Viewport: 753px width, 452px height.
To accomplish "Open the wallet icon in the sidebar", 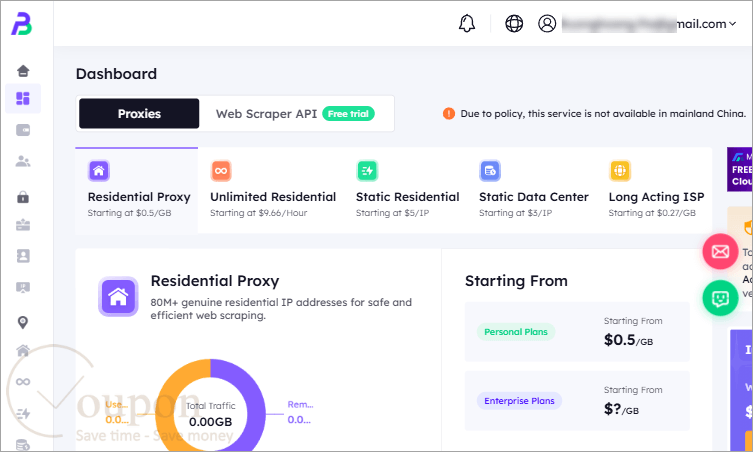I will (23, 130).
